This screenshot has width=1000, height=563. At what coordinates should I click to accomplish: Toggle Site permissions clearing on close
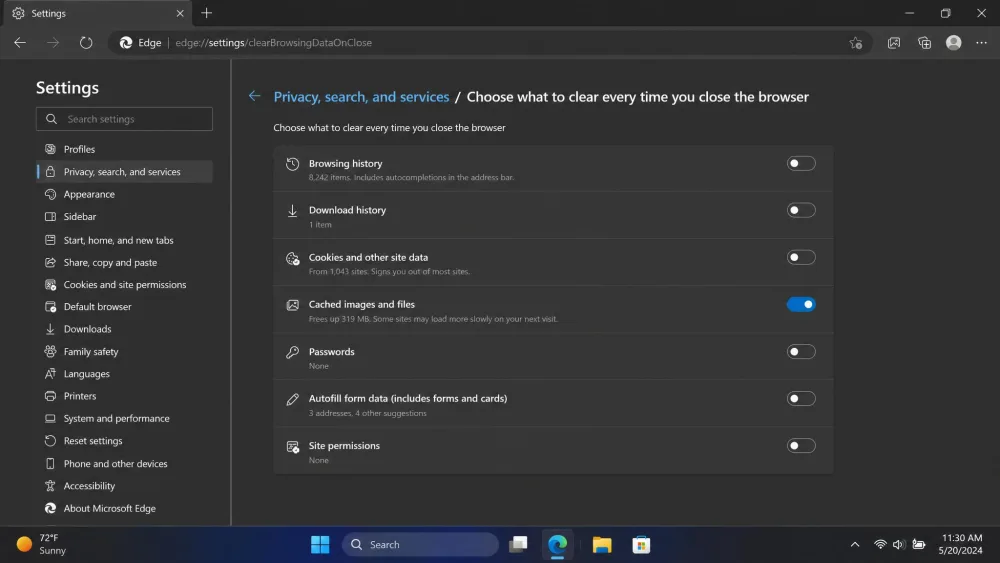801,446
